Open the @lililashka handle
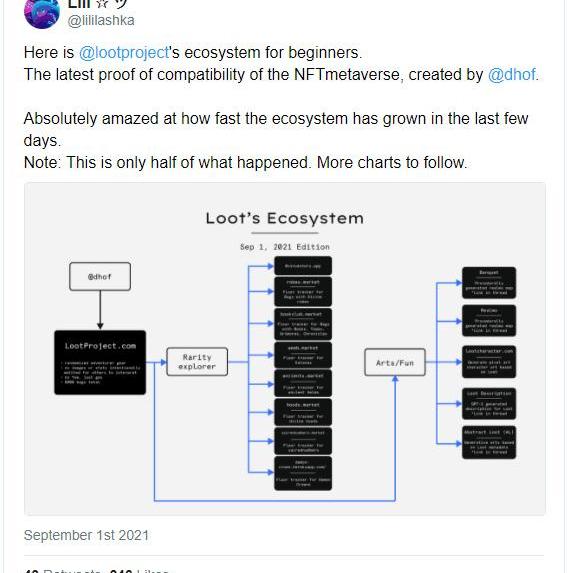 [101, 20]
